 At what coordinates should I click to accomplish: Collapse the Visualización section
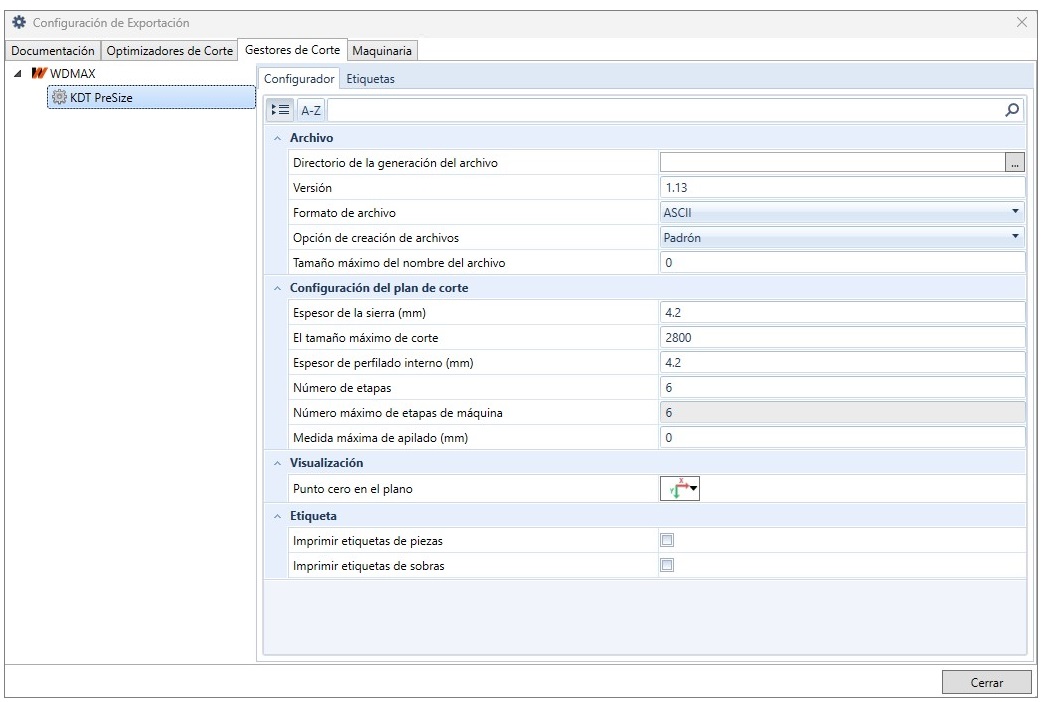click(277, 463)
